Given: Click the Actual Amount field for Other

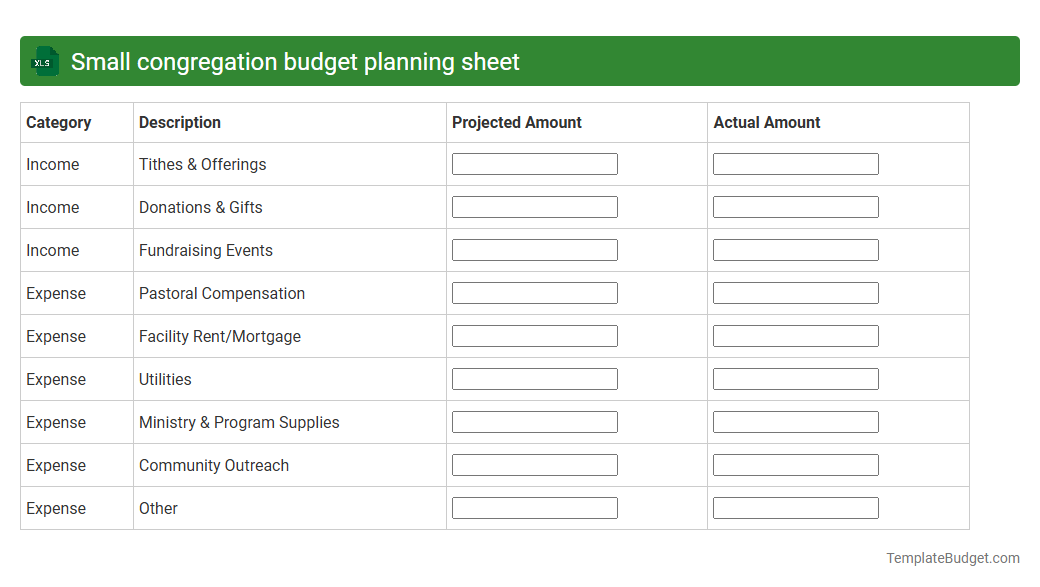Looking at the screenshot, I should pos(795,507).
